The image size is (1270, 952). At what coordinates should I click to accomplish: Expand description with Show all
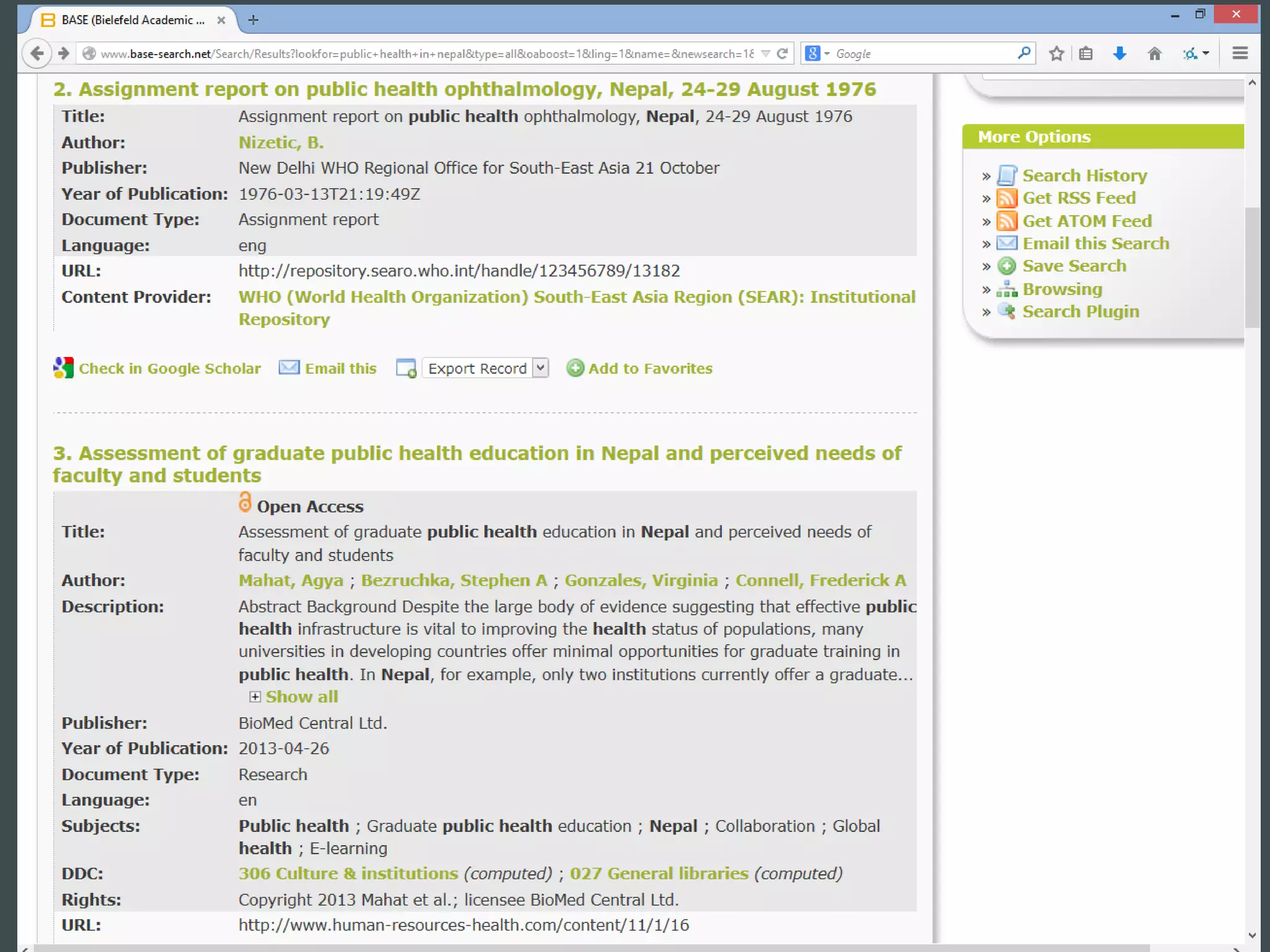301,697
